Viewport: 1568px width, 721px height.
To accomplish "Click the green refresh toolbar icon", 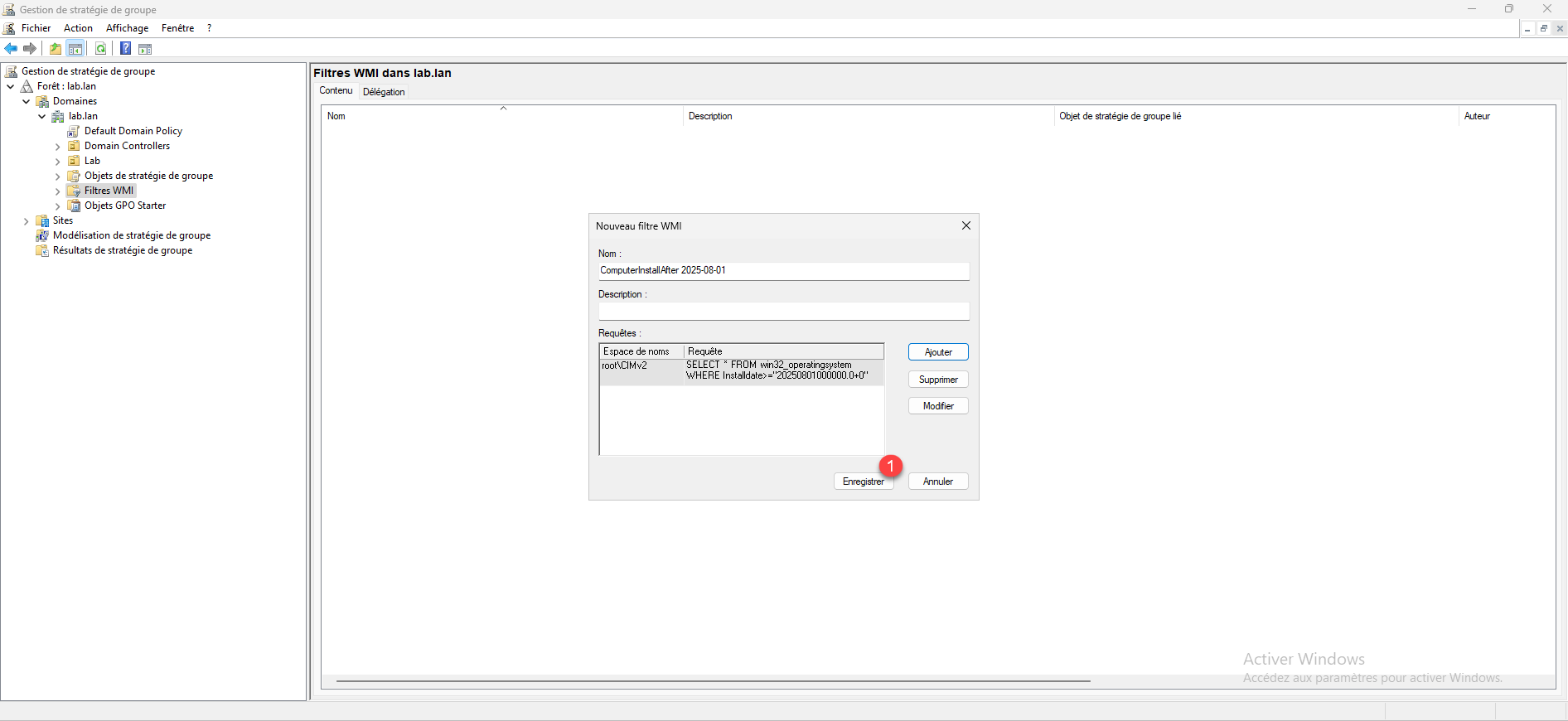I will pyautogui.click(x=100, y=49).
